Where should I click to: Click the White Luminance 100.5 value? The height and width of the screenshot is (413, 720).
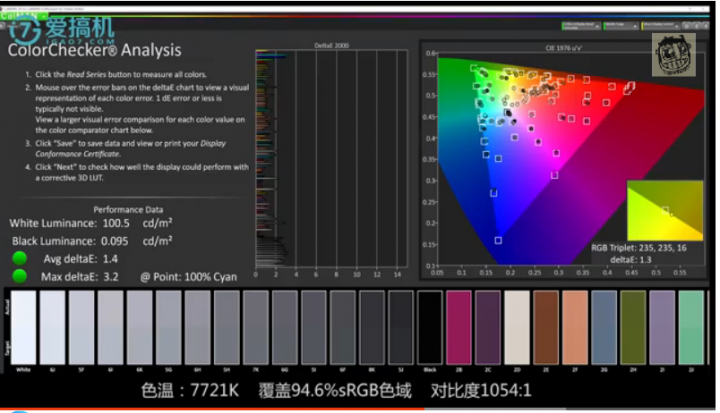(116, 223)
